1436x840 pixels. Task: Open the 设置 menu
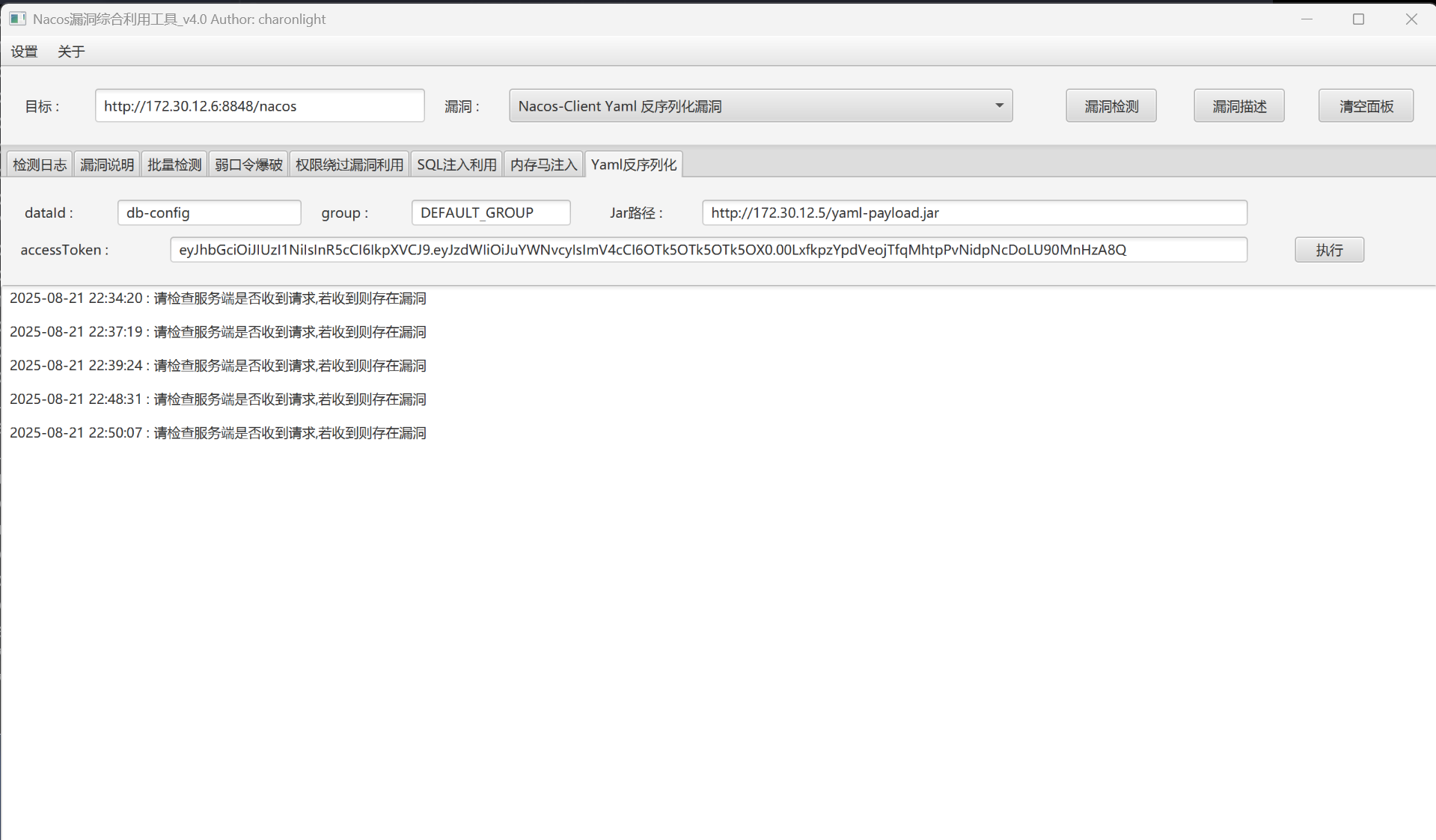tap(24, 52)
